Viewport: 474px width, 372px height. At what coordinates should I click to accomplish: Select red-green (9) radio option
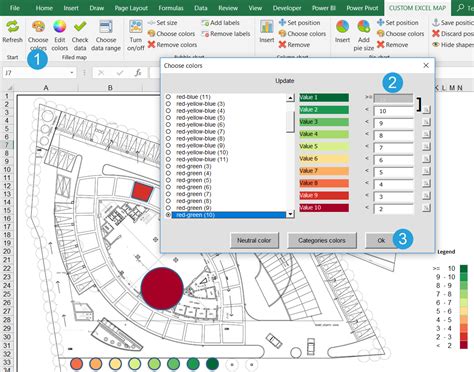click(168, 208)
